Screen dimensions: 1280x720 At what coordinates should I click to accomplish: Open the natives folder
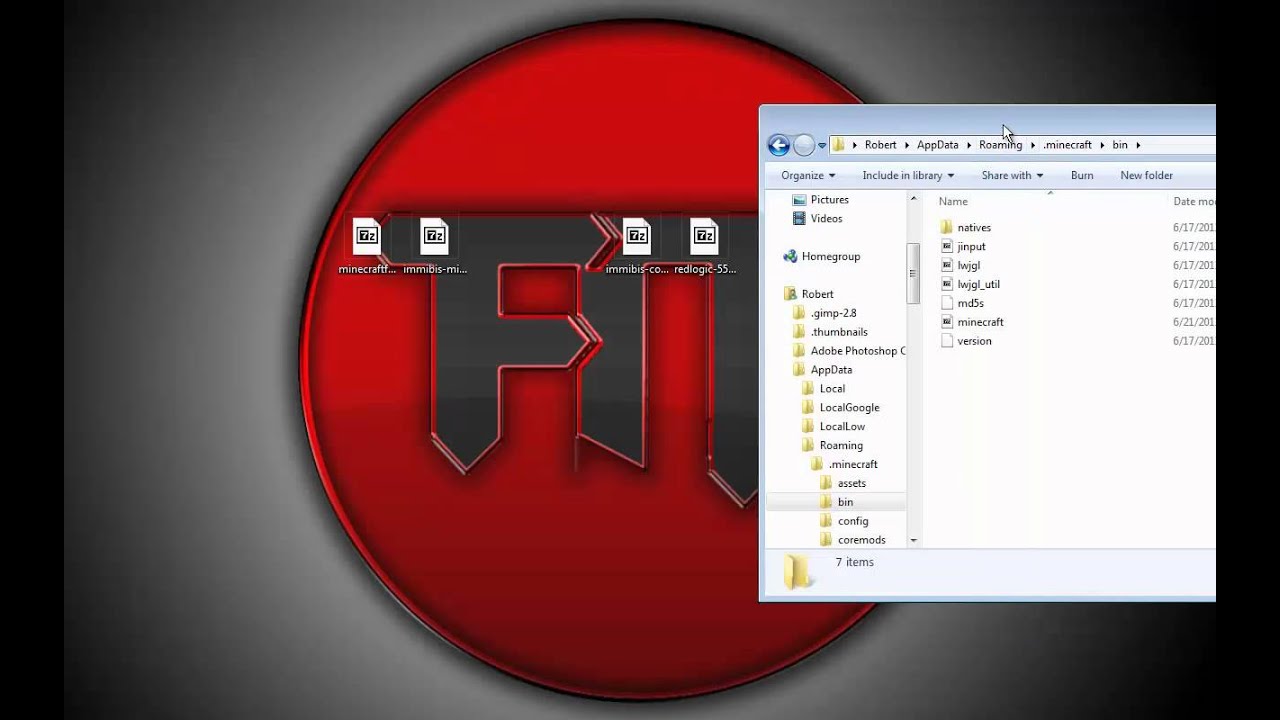point(966,227)
